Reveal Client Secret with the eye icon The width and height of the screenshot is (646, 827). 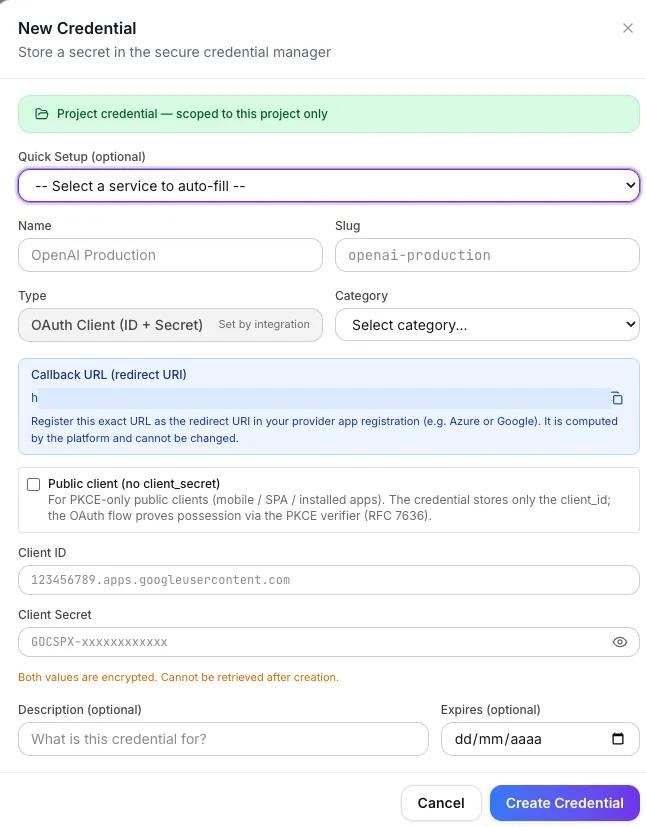[620, 642]
